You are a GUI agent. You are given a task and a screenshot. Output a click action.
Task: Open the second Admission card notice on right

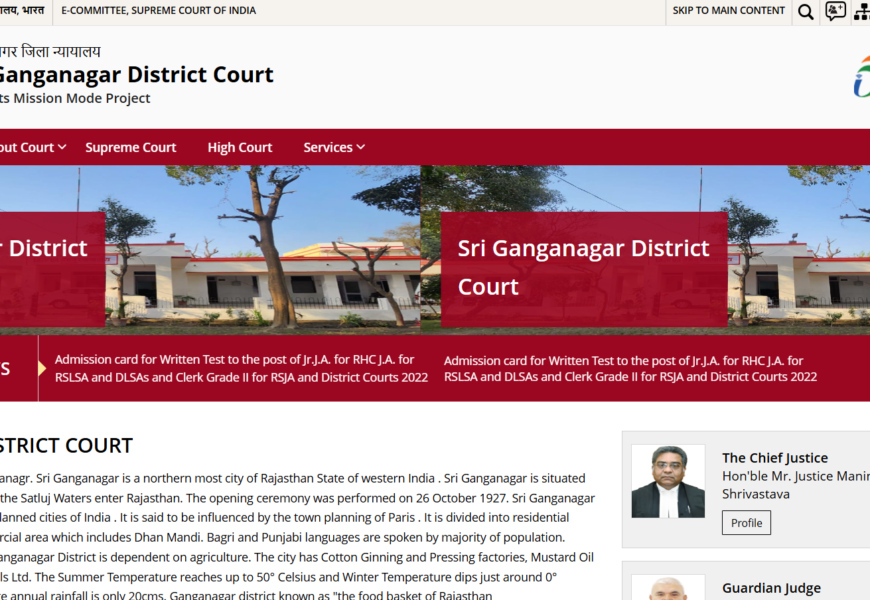coord(630,368)
